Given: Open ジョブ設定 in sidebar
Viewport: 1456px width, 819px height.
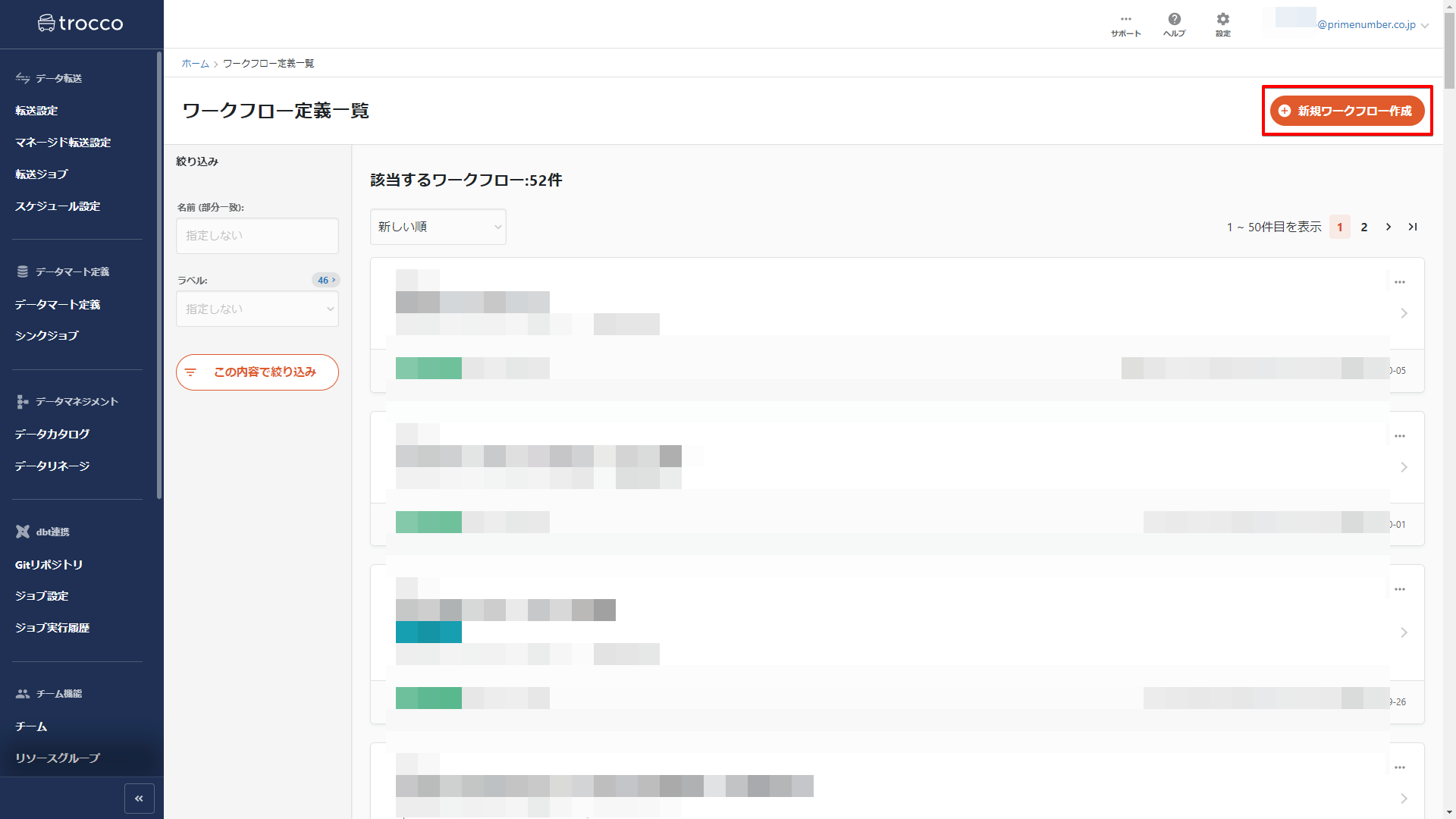Looking at the screenshot, I should click(x=42, y=596).
